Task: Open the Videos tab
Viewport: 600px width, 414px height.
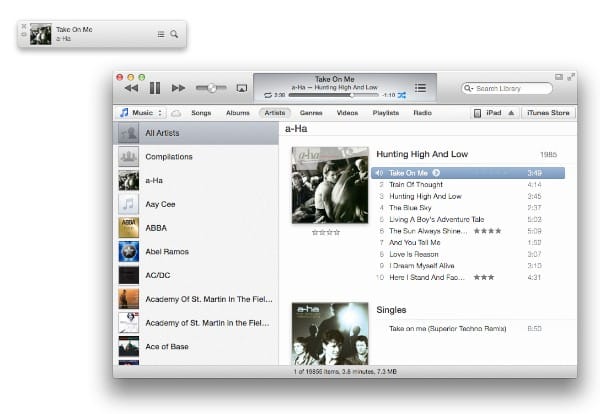Action: (347, 113)
